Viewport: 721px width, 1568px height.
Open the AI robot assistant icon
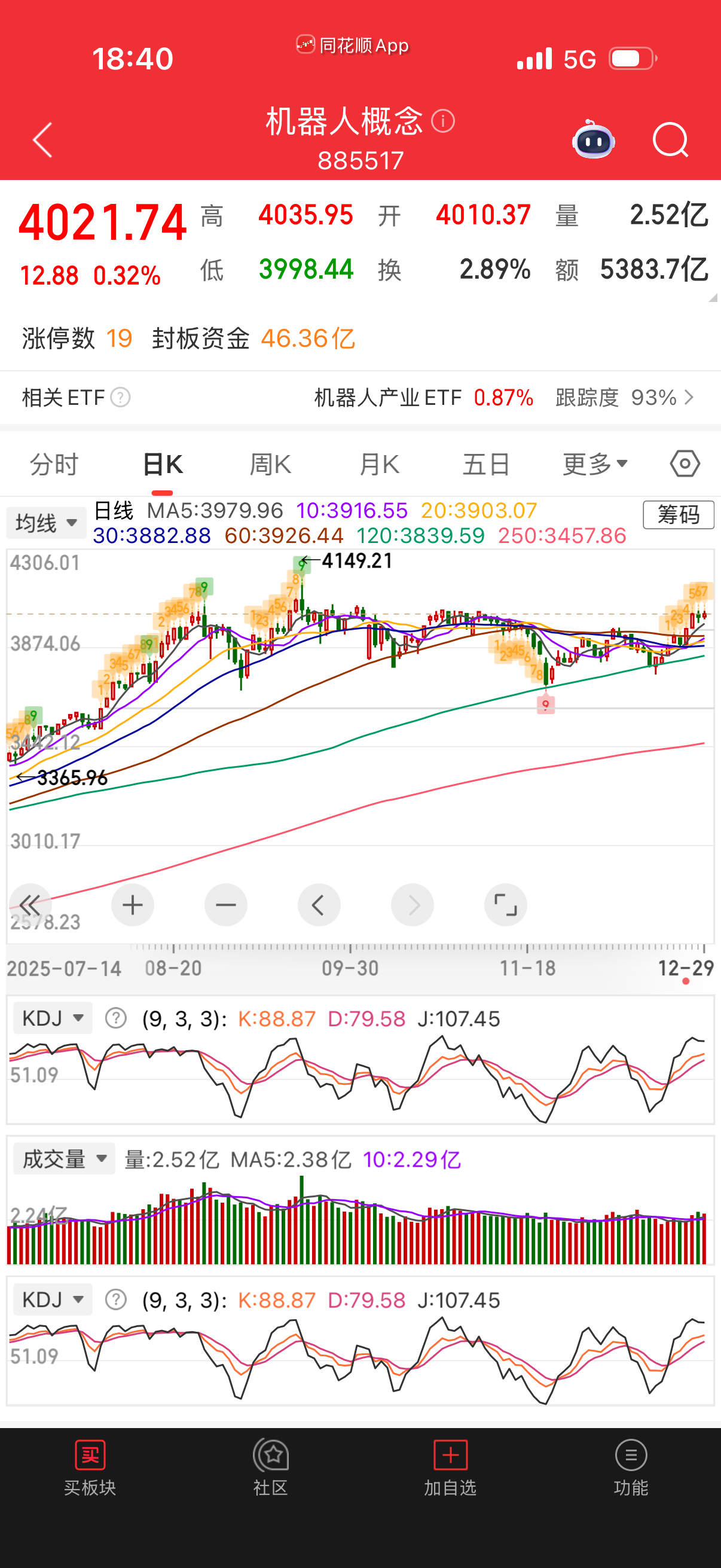pos(593,139)
